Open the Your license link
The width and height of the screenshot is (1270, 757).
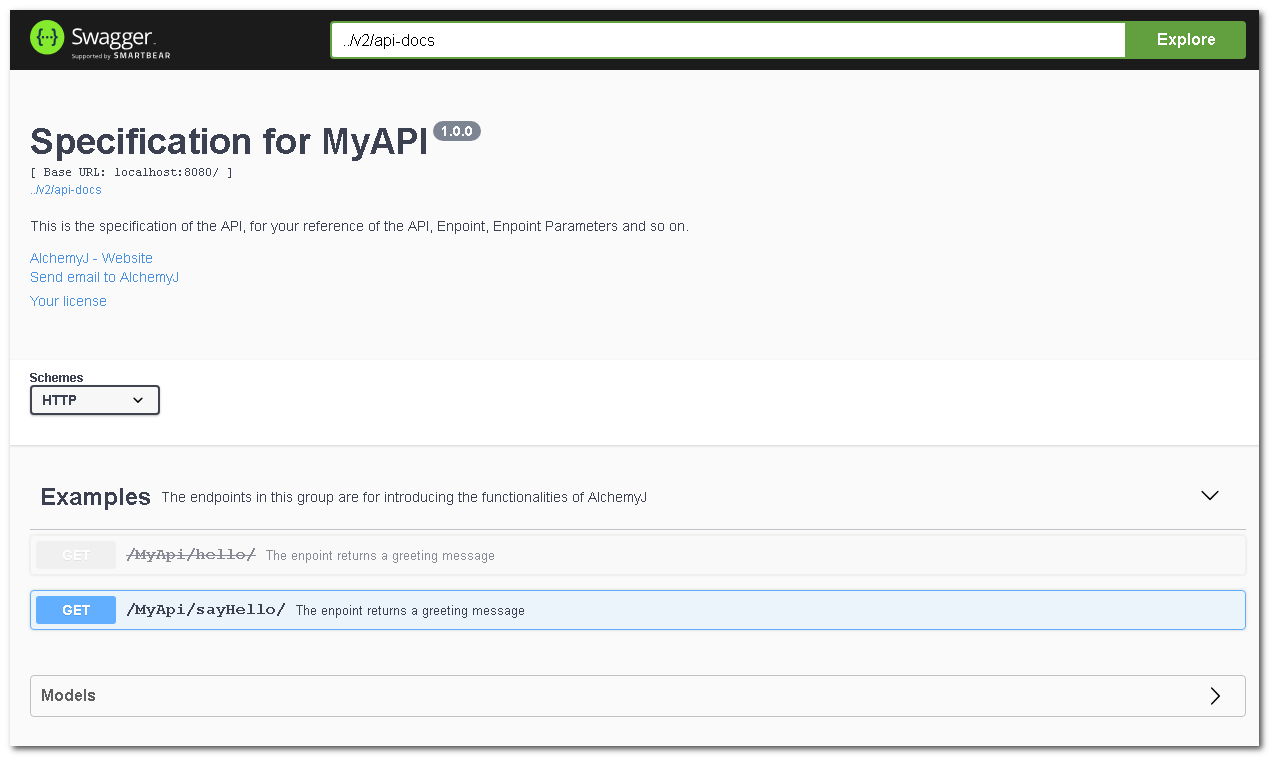68,301
